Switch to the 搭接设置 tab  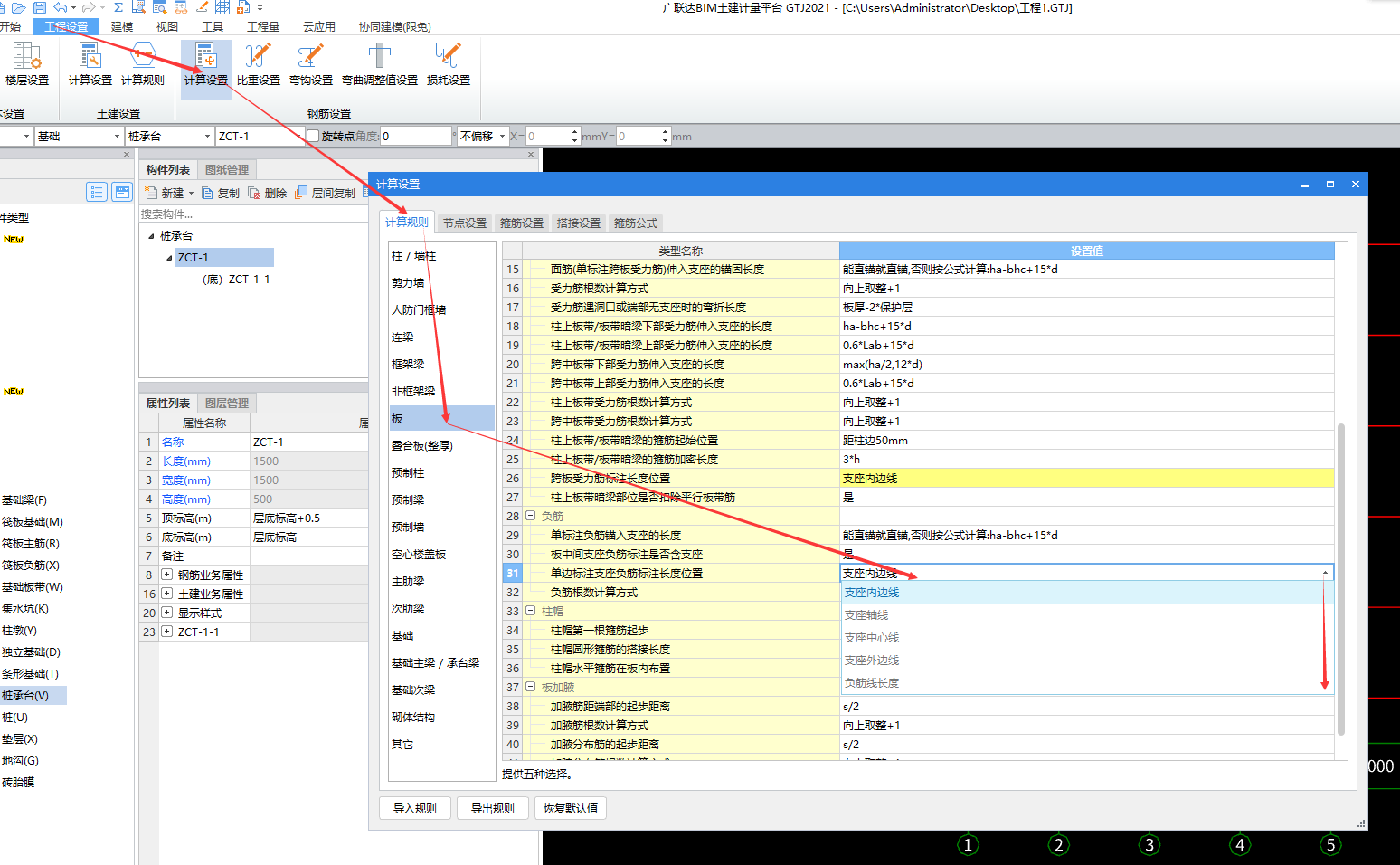click(x=579, y=223)
